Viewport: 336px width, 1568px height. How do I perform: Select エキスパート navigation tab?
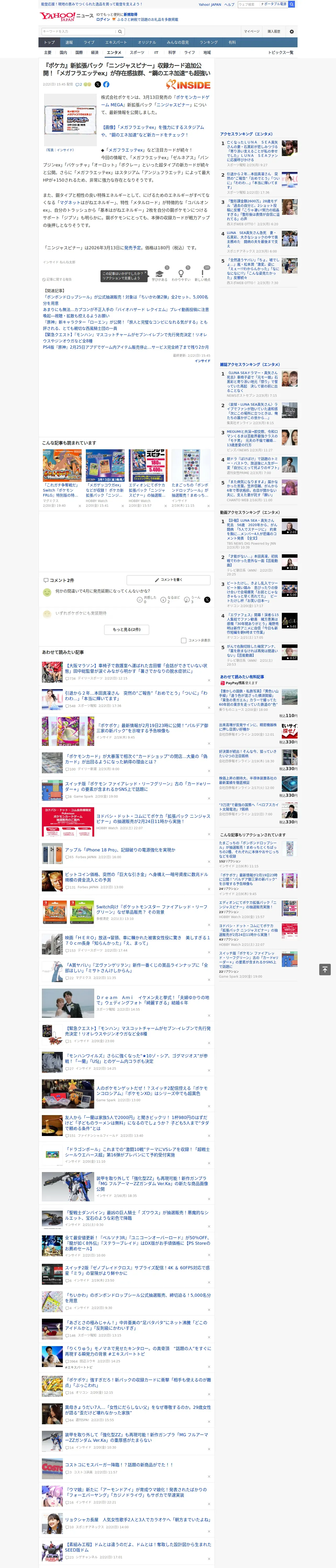pos(116,43)
